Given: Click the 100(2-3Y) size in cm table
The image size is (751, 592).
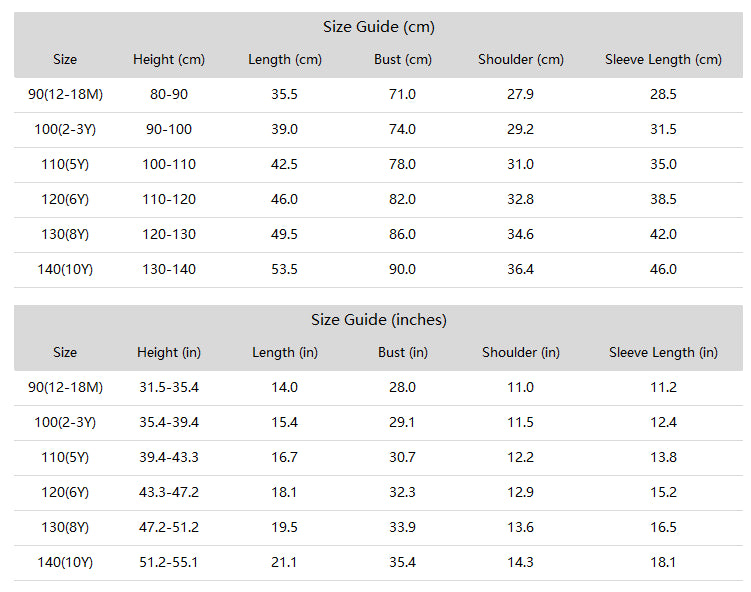Looking at the screenshot, I should [65, 129].
